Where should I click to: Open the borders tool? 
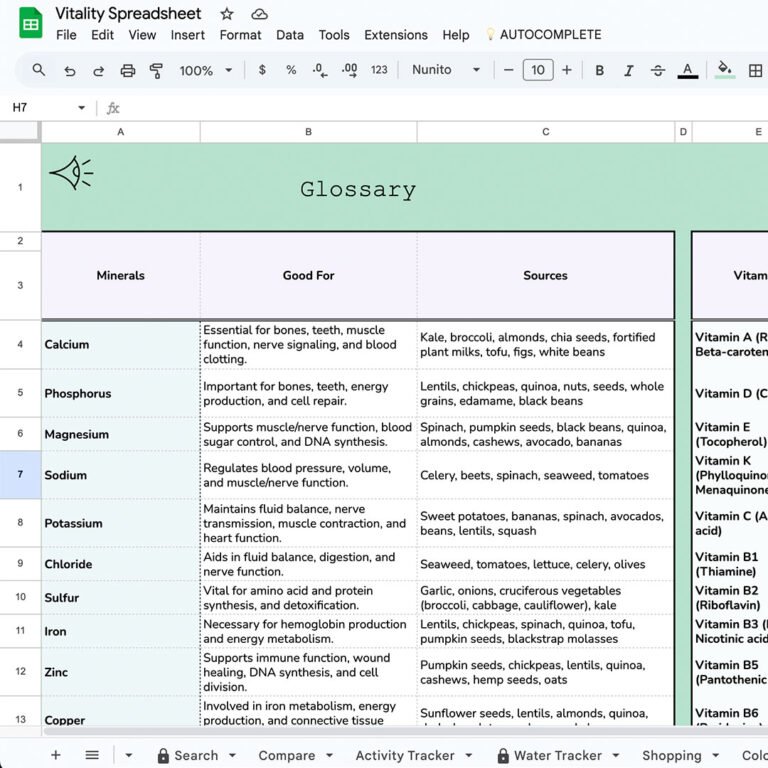755,71
